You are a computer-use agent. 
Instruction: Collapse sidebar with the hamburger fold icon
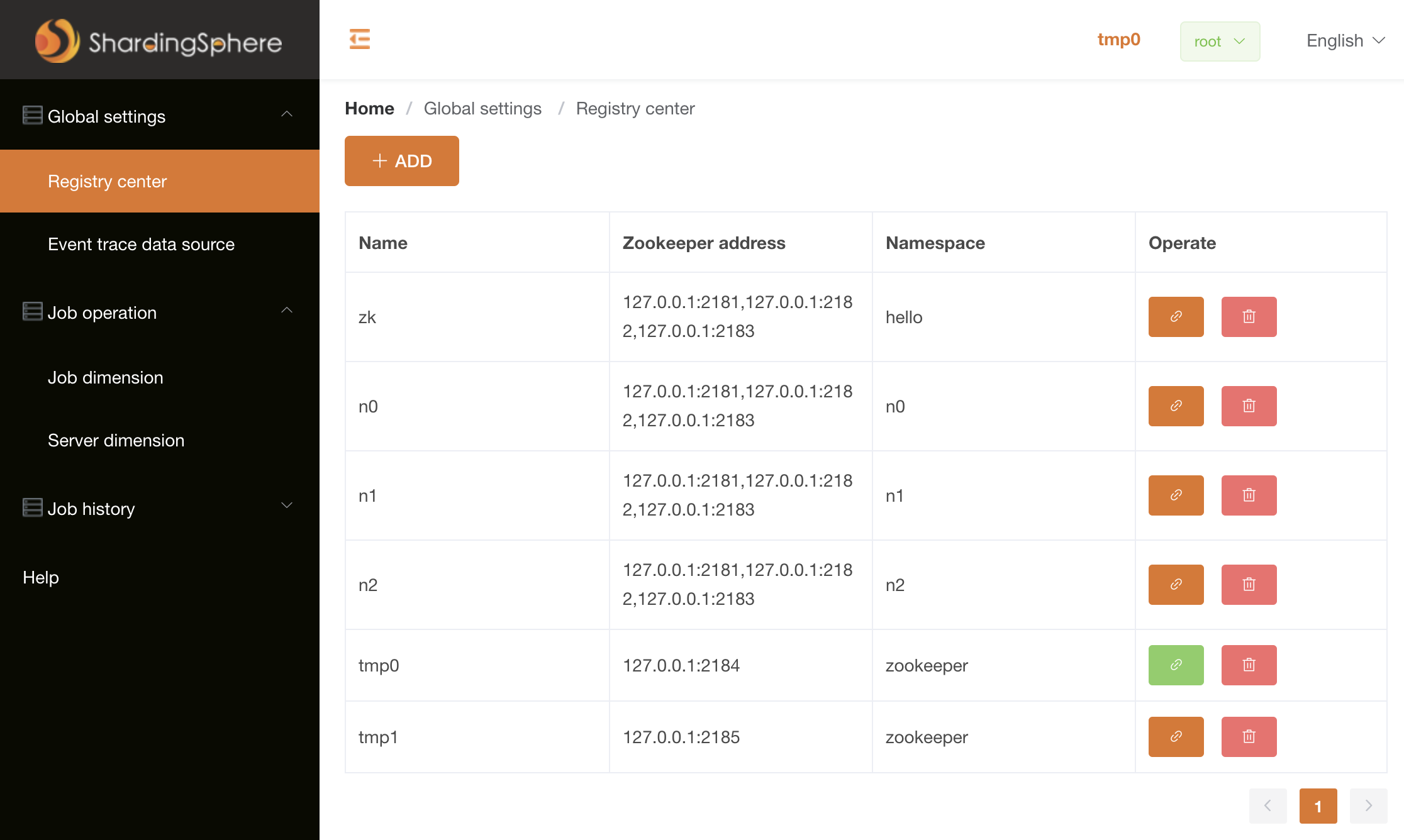click(x=360, y=39)
